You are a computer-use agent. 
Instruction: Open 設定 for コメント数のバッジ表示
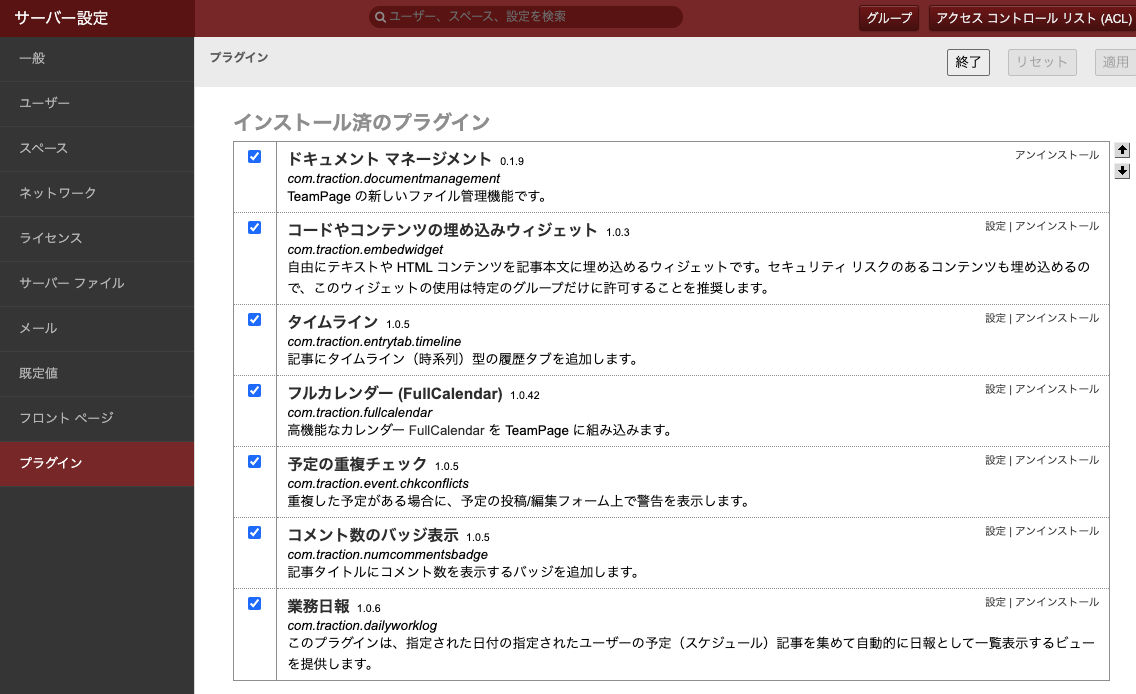click(x=995, y=531)
